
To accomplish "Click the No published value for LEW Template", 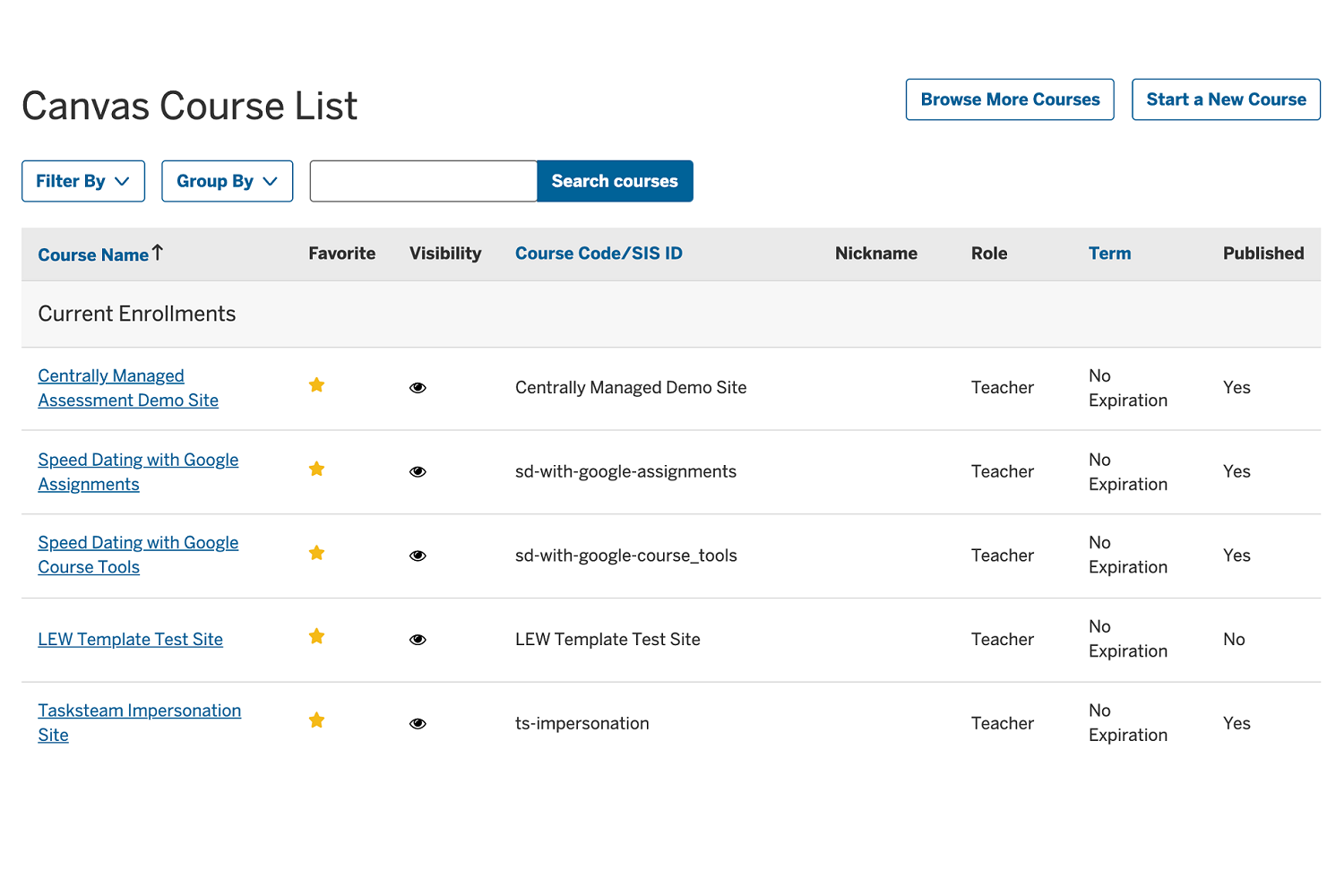I will [x=1234, y=640].
